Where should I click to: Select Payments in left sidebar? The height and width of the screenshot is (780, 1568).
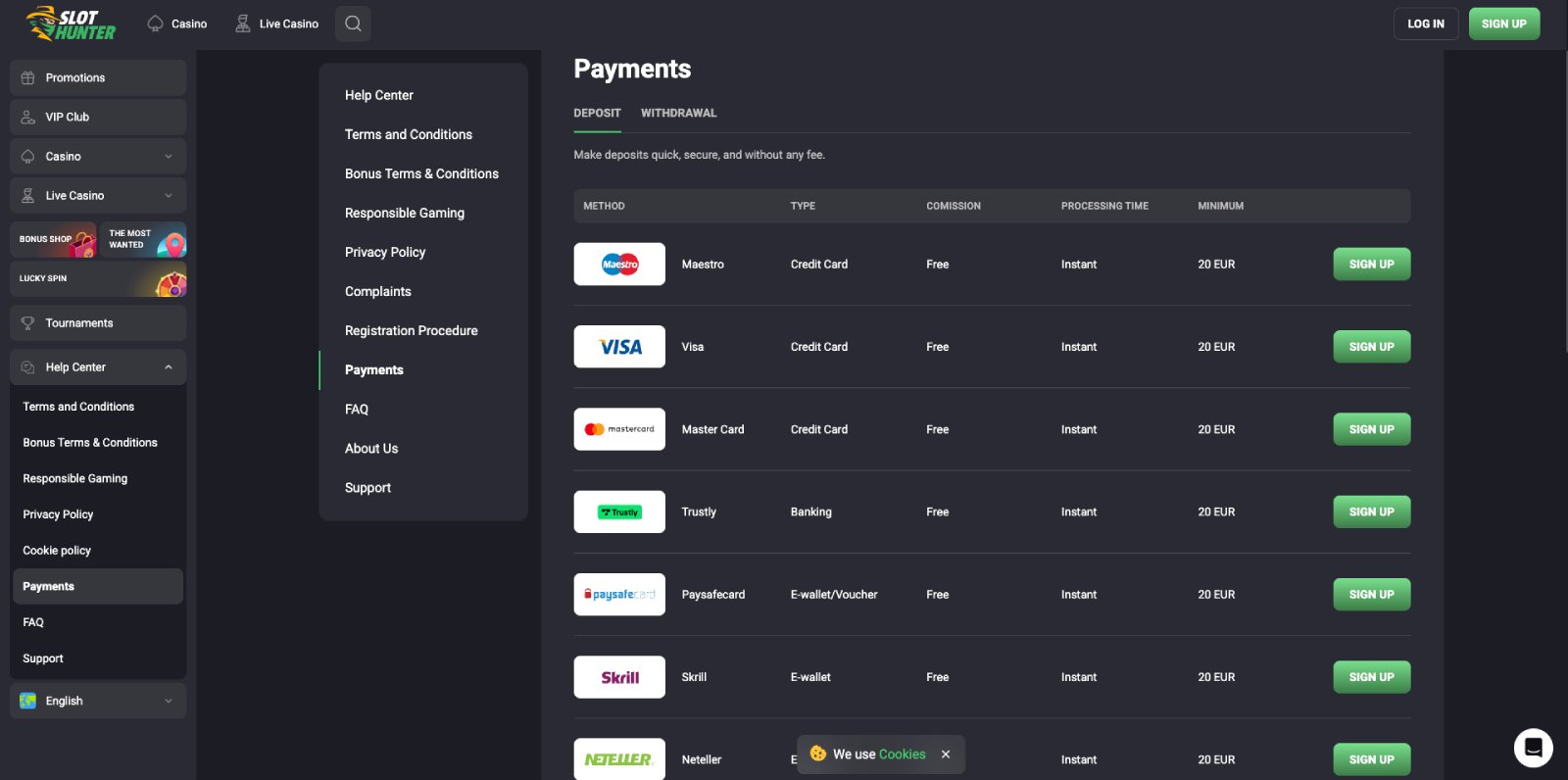(98, 587)
